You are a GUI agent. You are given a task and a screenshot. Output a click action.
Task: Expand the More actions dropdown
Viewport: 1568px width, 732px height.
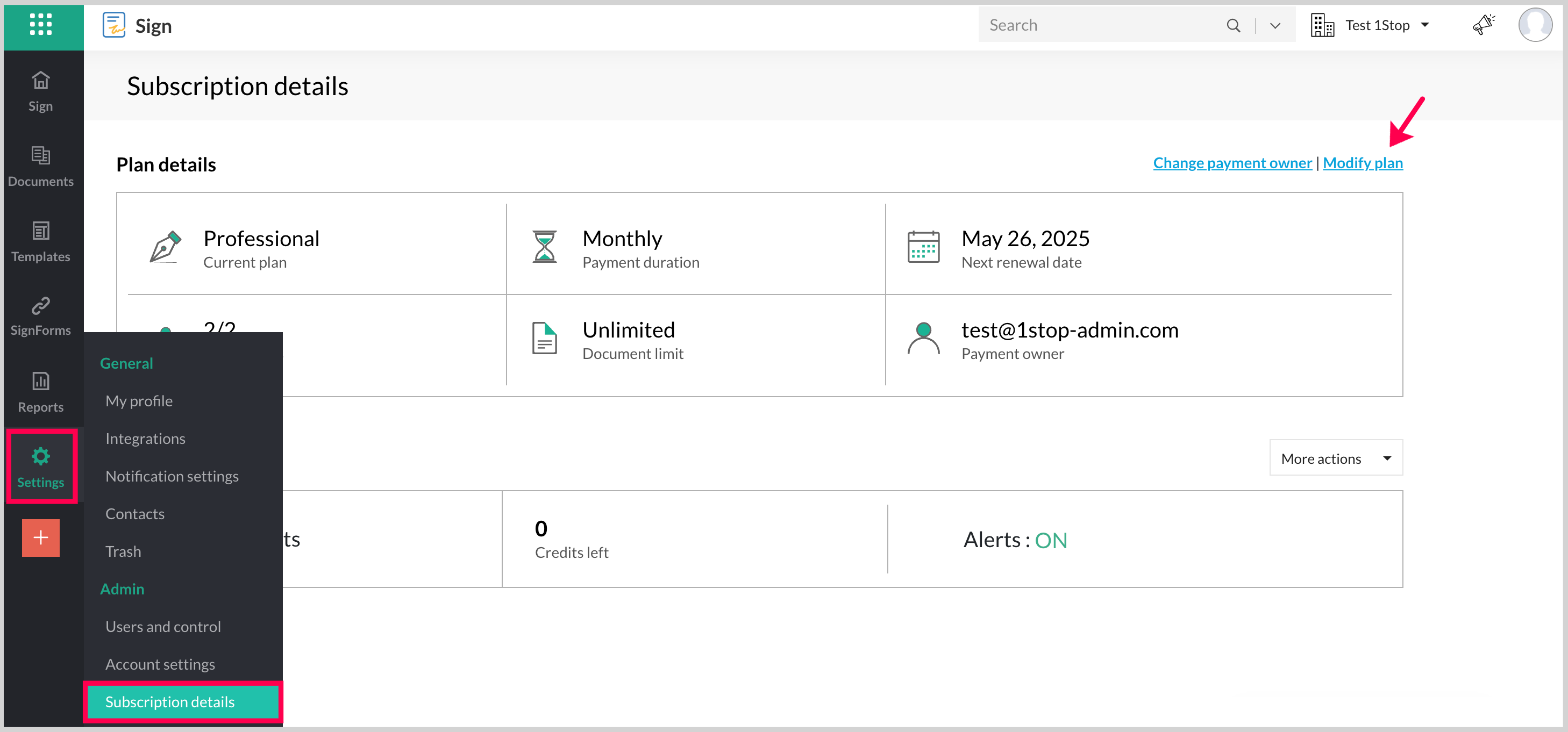click(1336, 458)
